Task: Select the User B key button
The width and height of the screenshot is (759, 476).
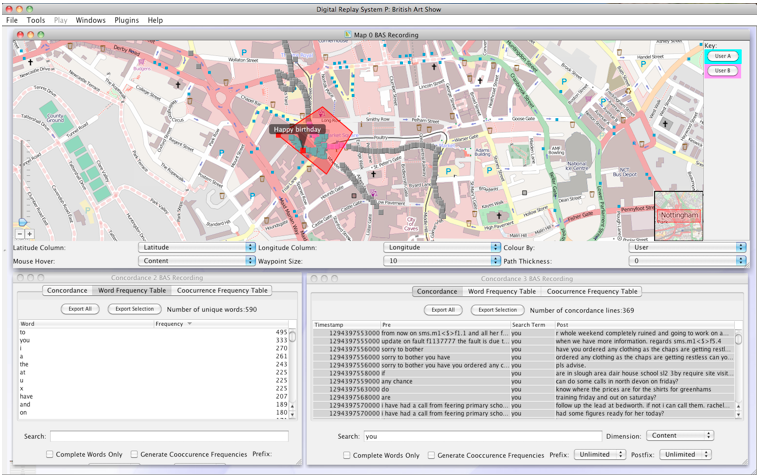Action: pyautogui.click(x=723, y=71)
